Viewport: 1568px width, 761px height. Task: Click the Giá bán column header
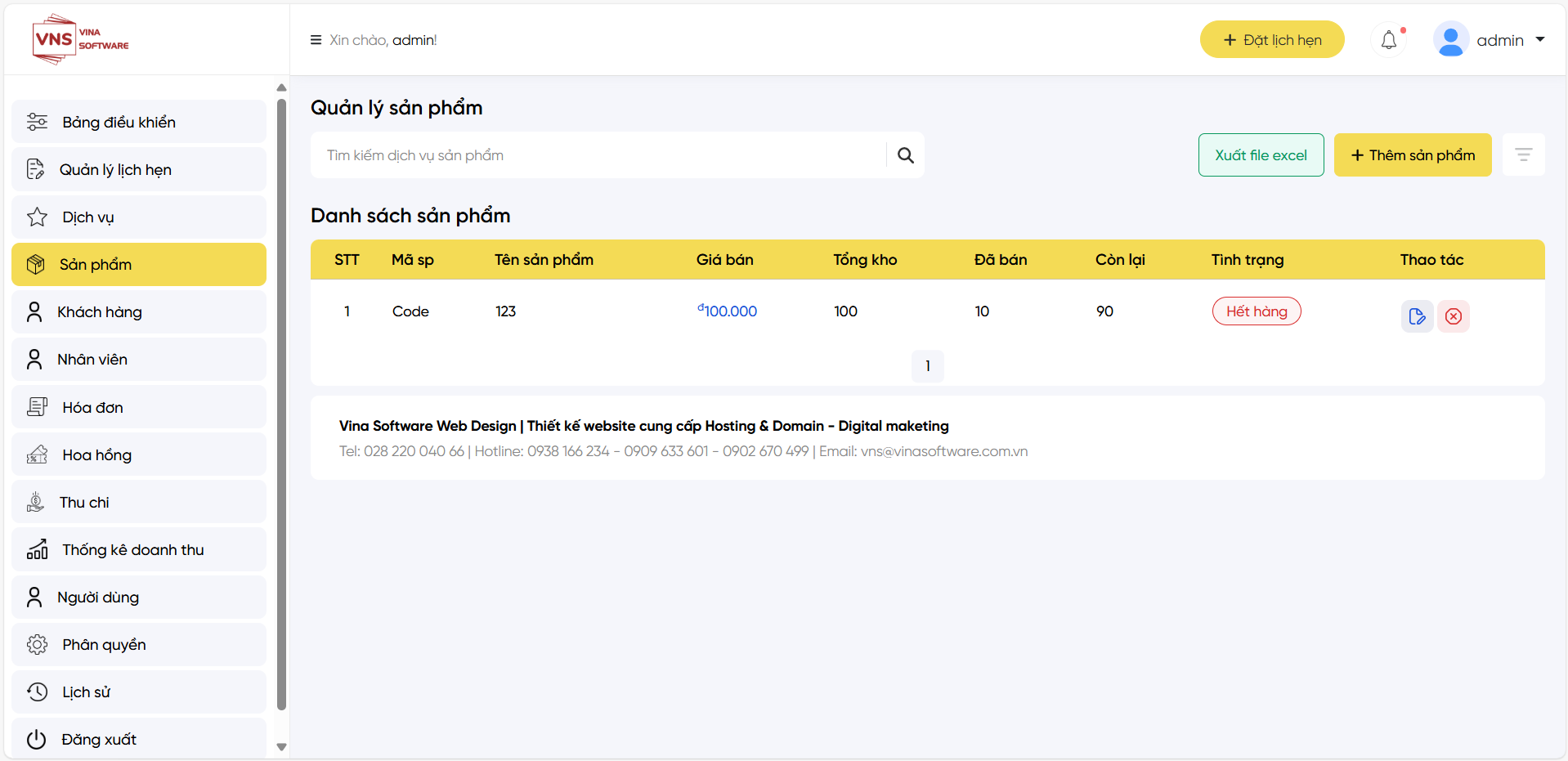tap(725, 259)
